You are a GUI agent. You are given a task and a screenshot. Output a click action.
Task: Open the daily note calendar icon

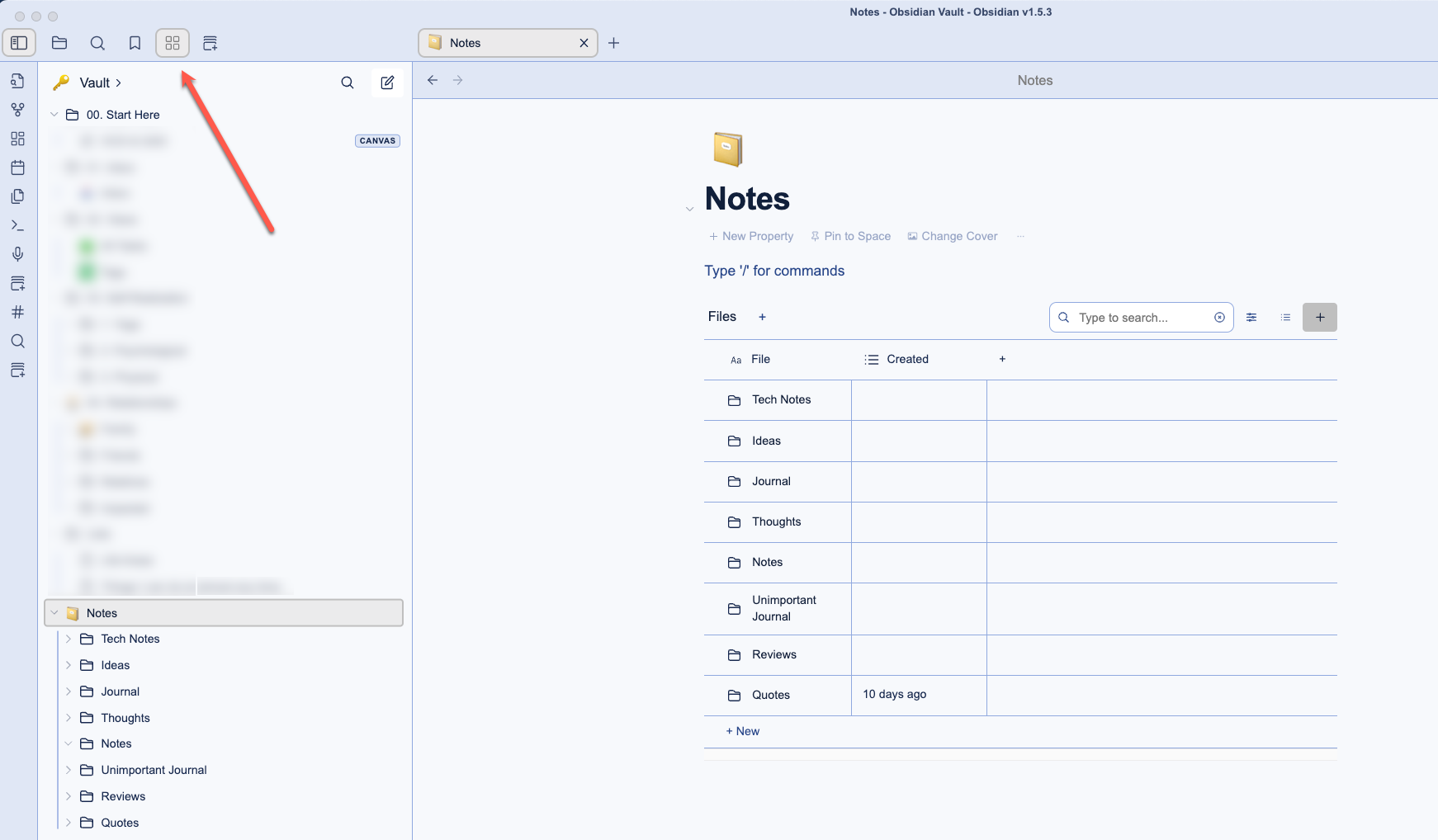[x=17, y=168]
